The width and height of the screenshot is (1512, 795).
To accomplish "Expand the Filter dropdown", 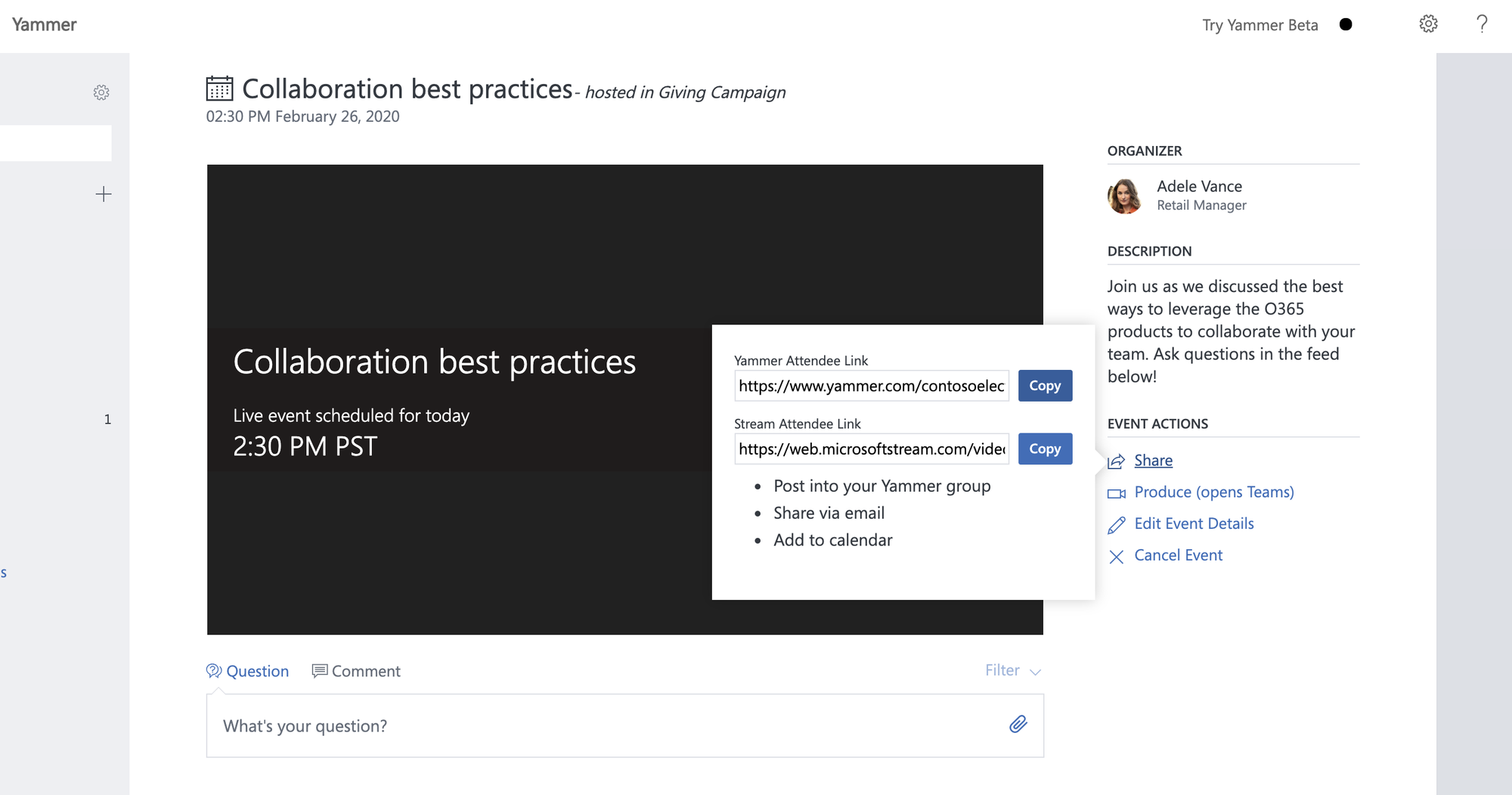I will point(1013,670).
